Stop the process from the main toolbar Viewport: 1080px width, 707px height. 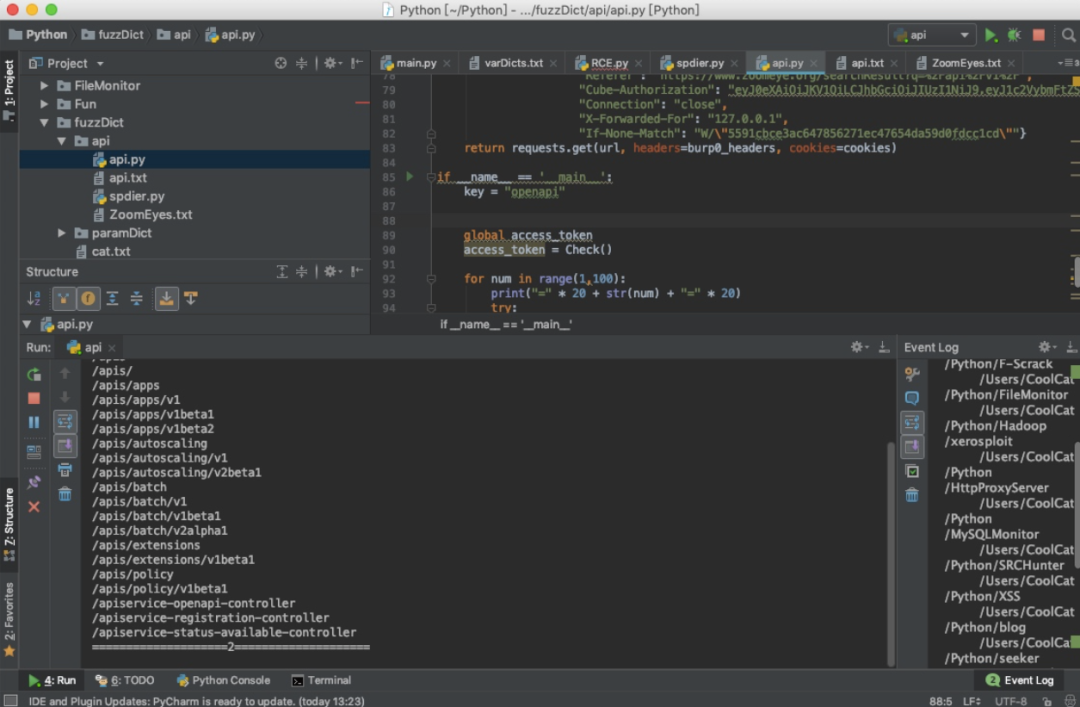point(1039,35)
